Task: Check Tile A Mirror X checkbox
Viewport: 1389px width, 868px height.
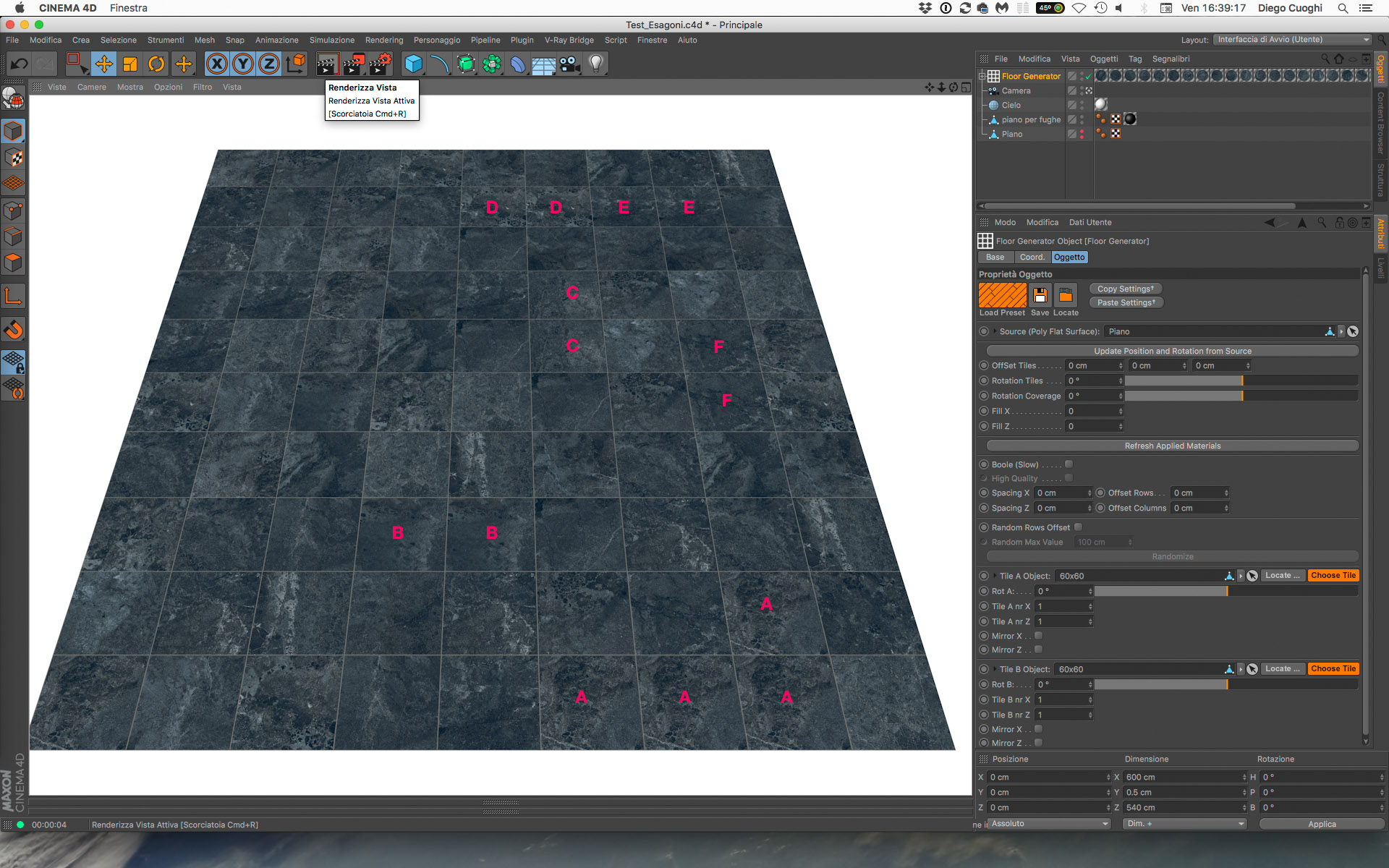Action: [x=1038, y=636]
